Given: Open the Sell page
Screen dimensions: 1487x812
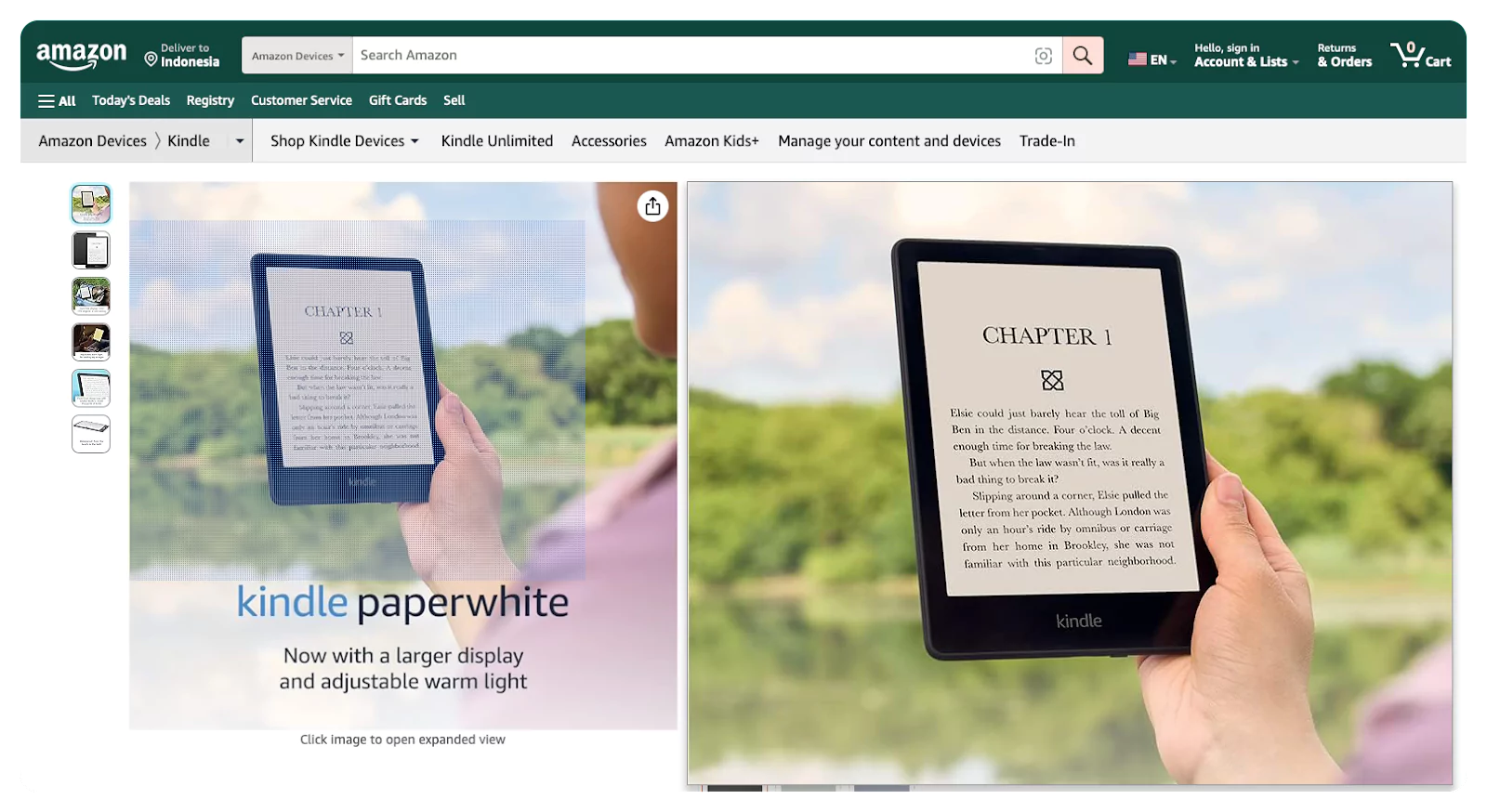Looking at the screenshot, I should pyautogui.click(x=454, y=100).
